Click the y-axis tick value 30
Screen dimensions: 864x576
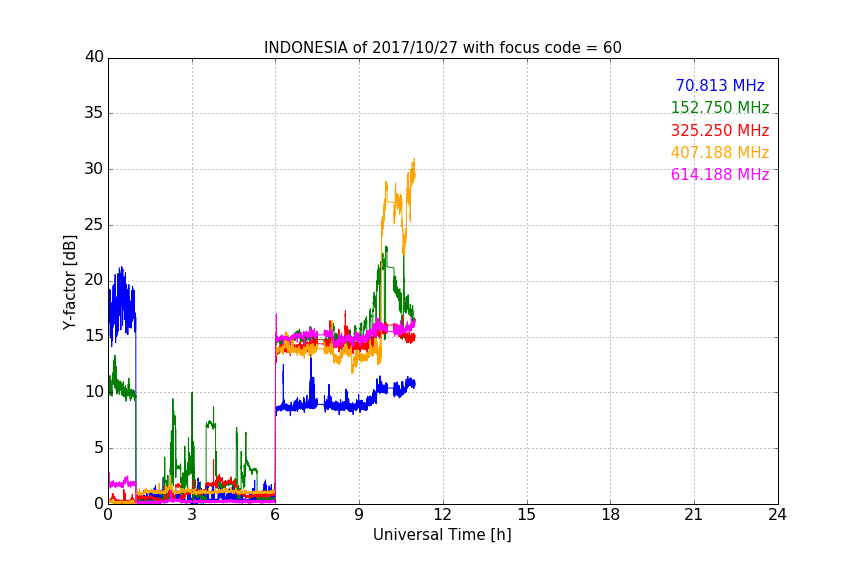click(94, 169)
